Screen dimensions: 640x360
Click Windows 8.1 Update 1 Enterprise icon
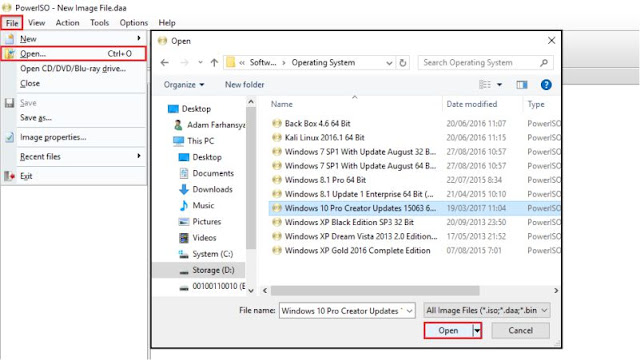(277, 194)
